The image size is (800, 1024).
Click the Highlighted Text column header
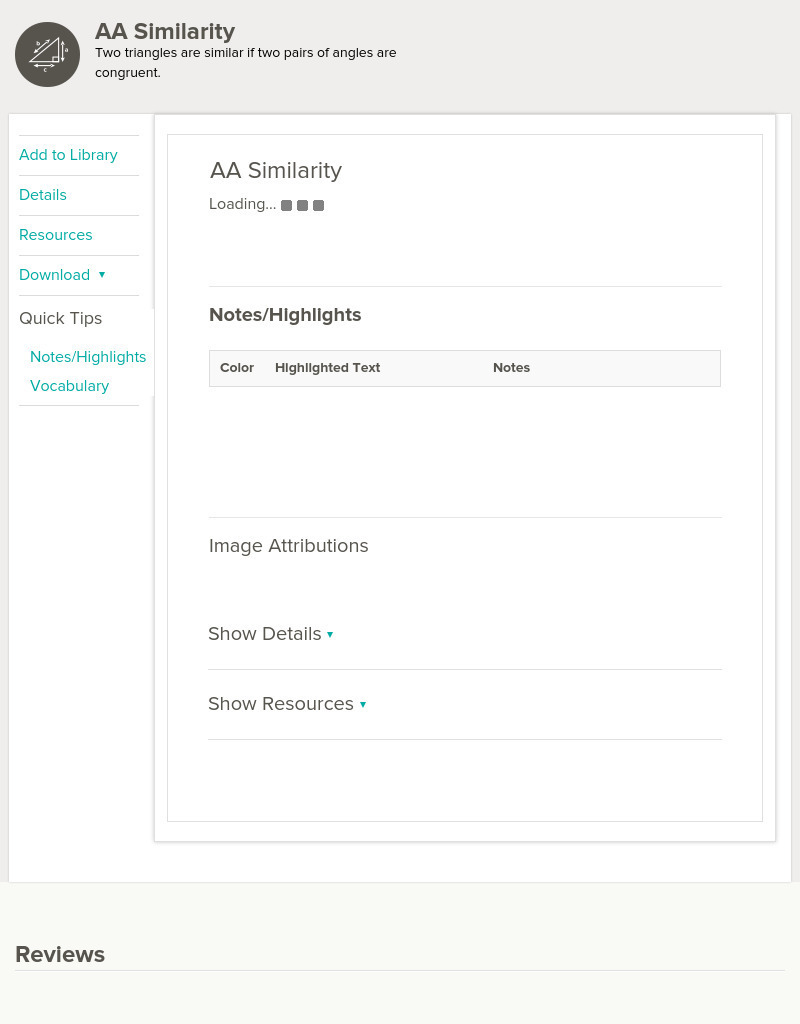(327, 368)
